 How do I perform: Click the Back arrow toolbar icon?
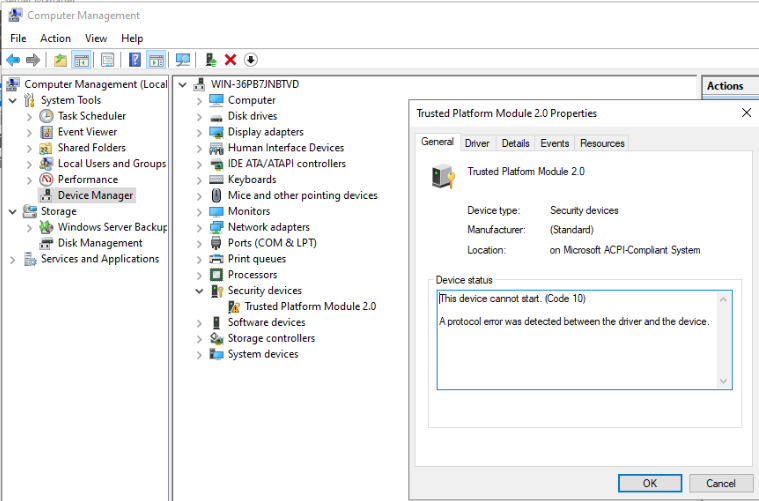13,60
